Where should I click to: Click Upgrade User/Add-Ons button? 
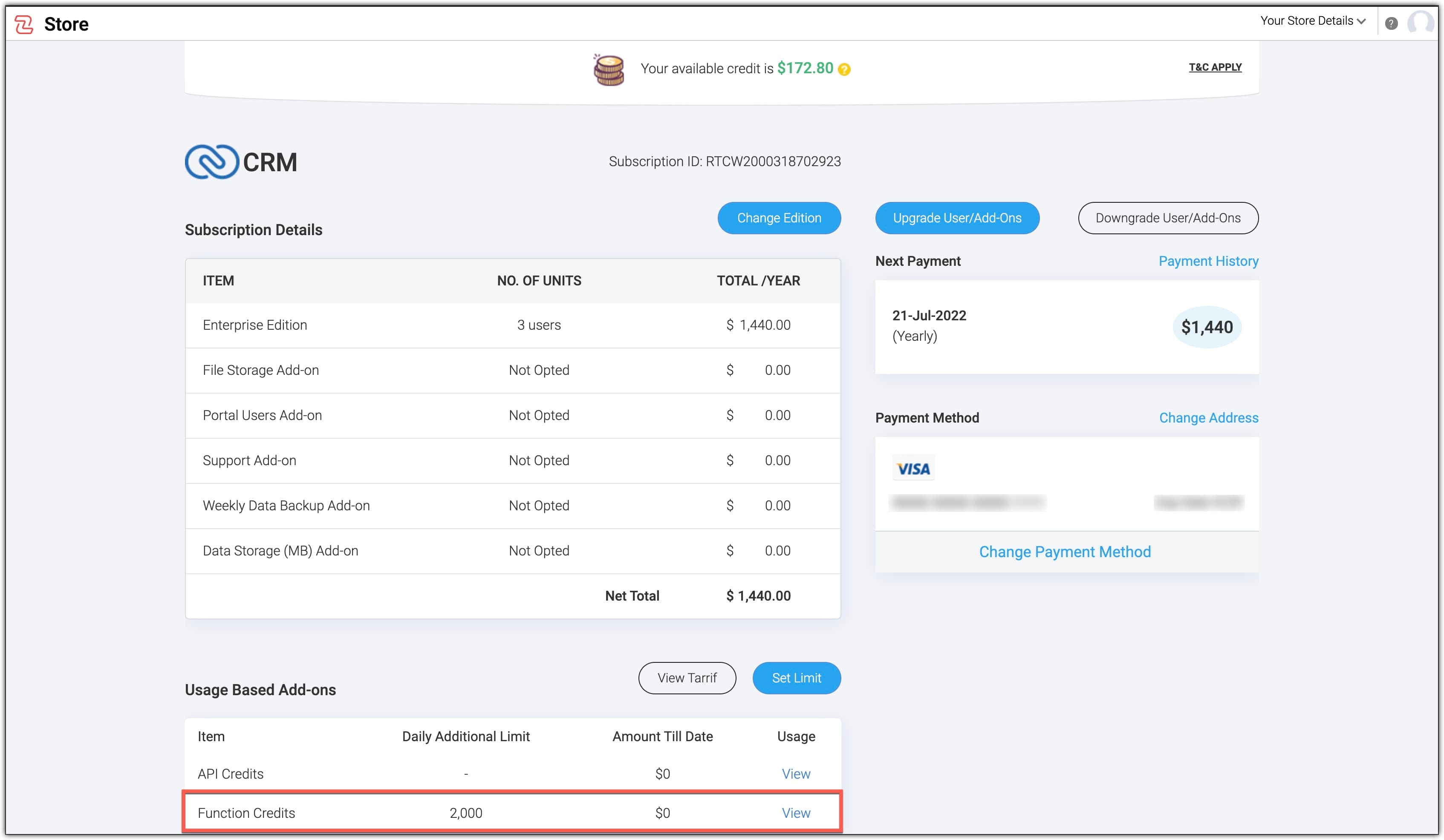(957, 218)
